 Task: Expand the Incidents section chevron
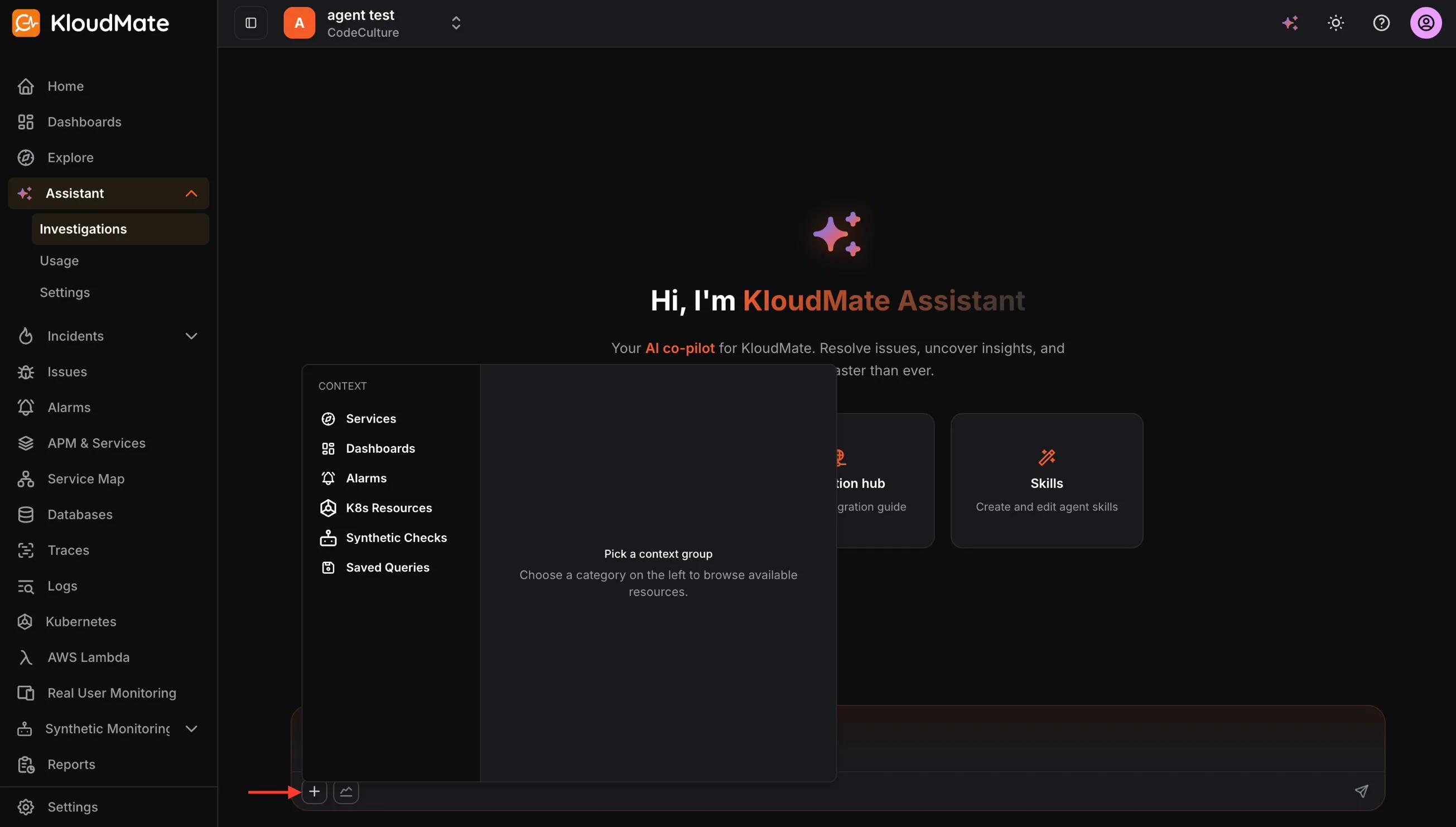point(191,336)
